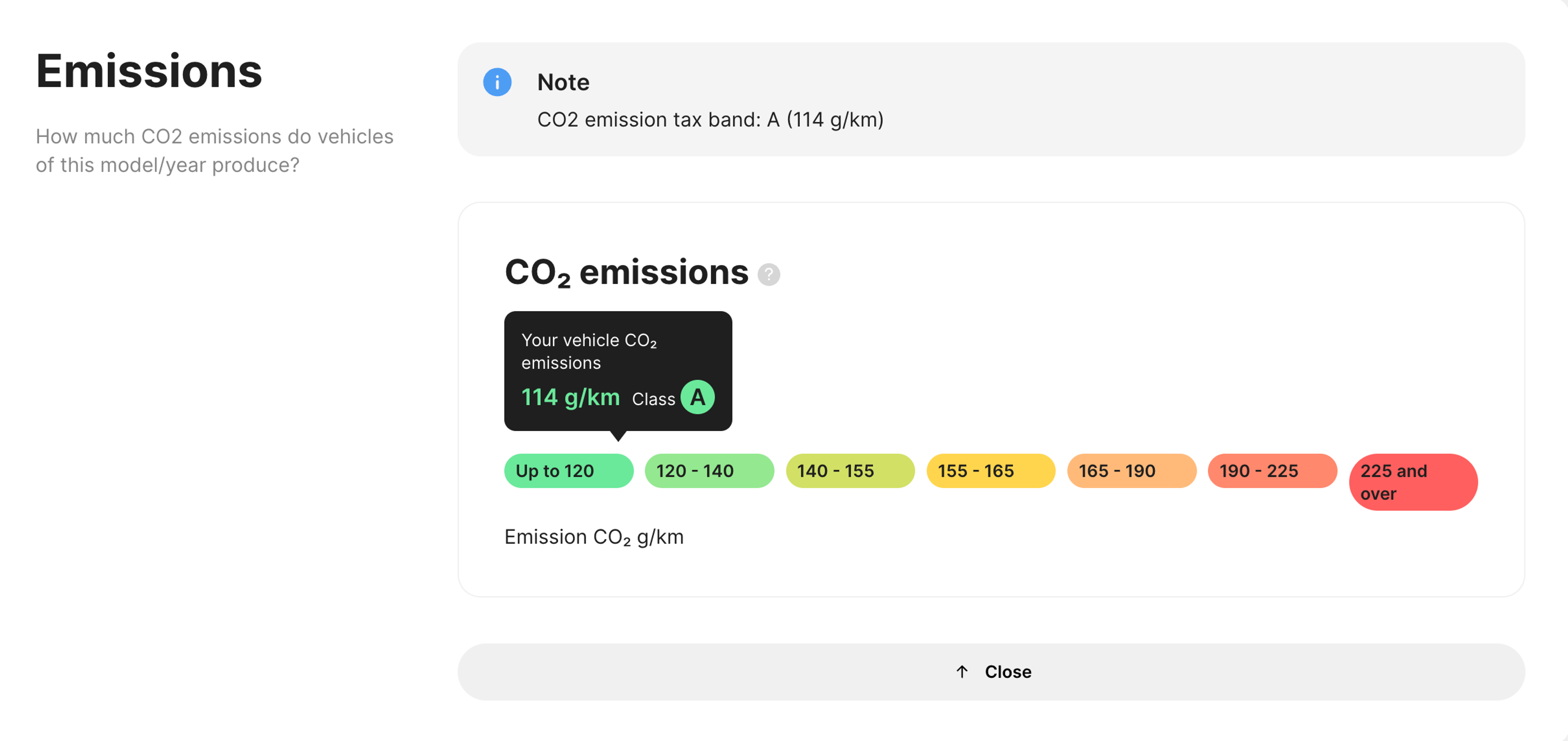Click the large 'Emissions' section title
The height and width of the screenshot is (741, 1568).
click(x=149, y=71)
